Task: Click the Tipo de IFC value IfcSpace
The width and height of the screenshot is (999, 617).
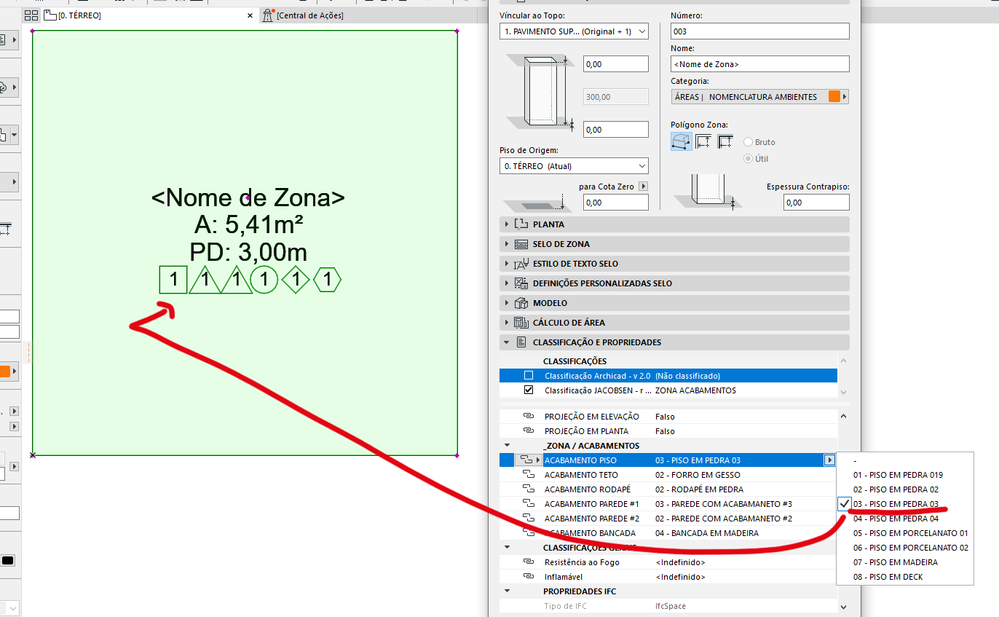Action: click(670, 606)
